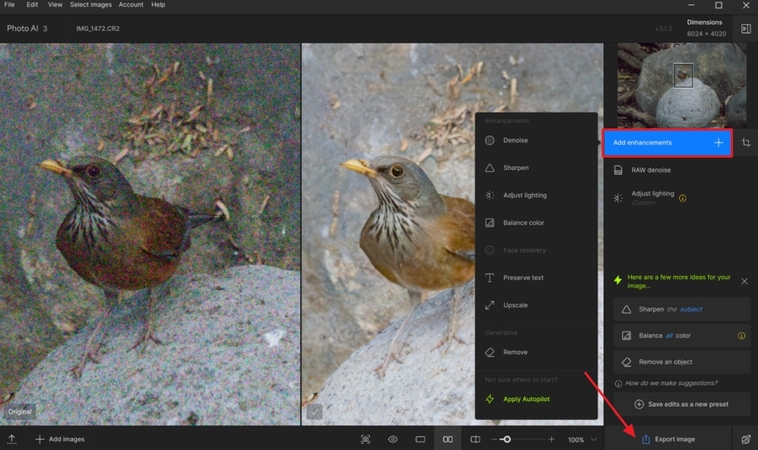Dismiss the suggestions panel with the X
The height and width of the screenshot is (450, 758).
pos(744,281)
